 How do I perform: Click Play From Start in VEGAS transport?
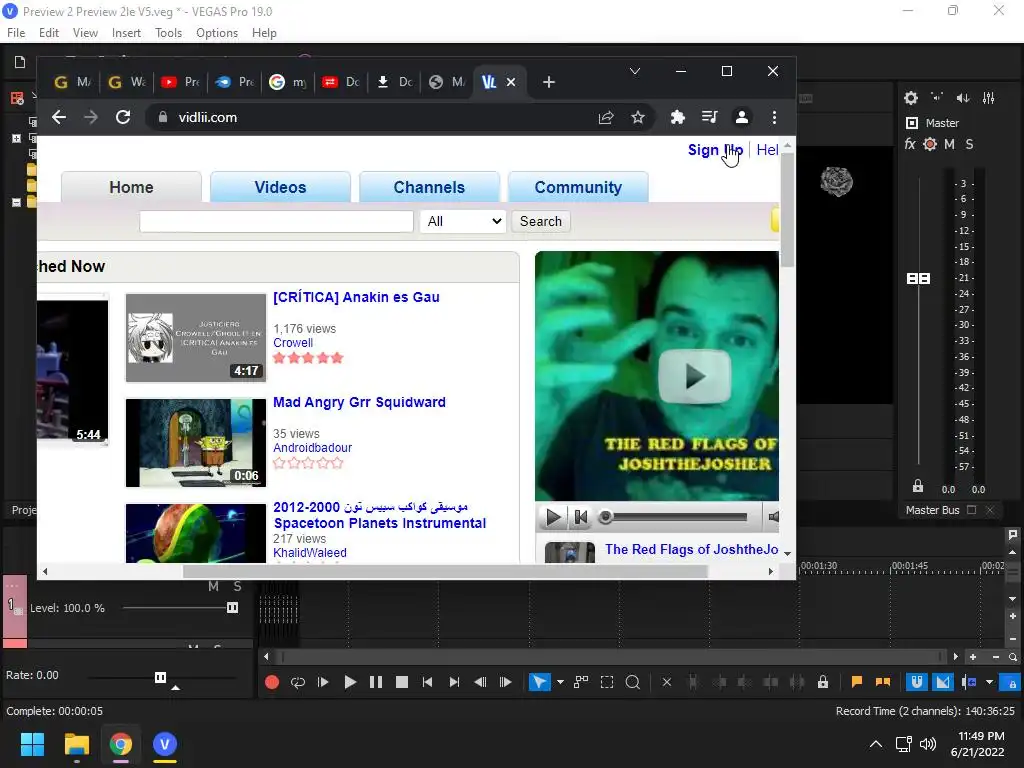coord(323,682)
